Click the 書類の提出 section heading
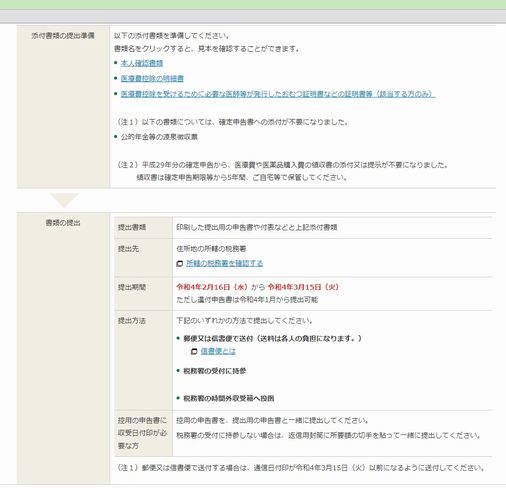 (63, 223)
